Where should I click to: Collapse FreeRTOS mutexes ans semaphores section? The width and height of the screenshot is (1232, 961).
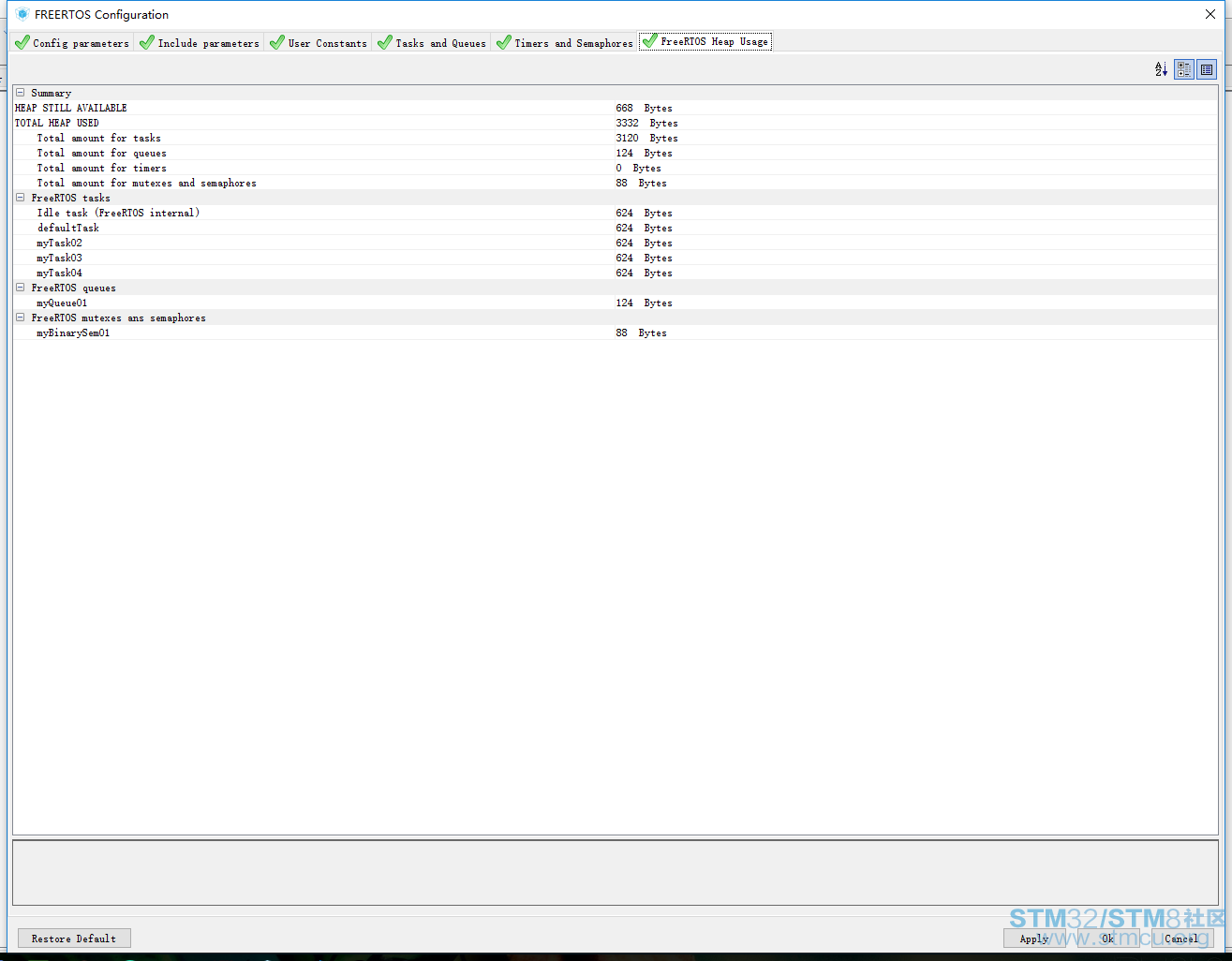coord(21,318)
